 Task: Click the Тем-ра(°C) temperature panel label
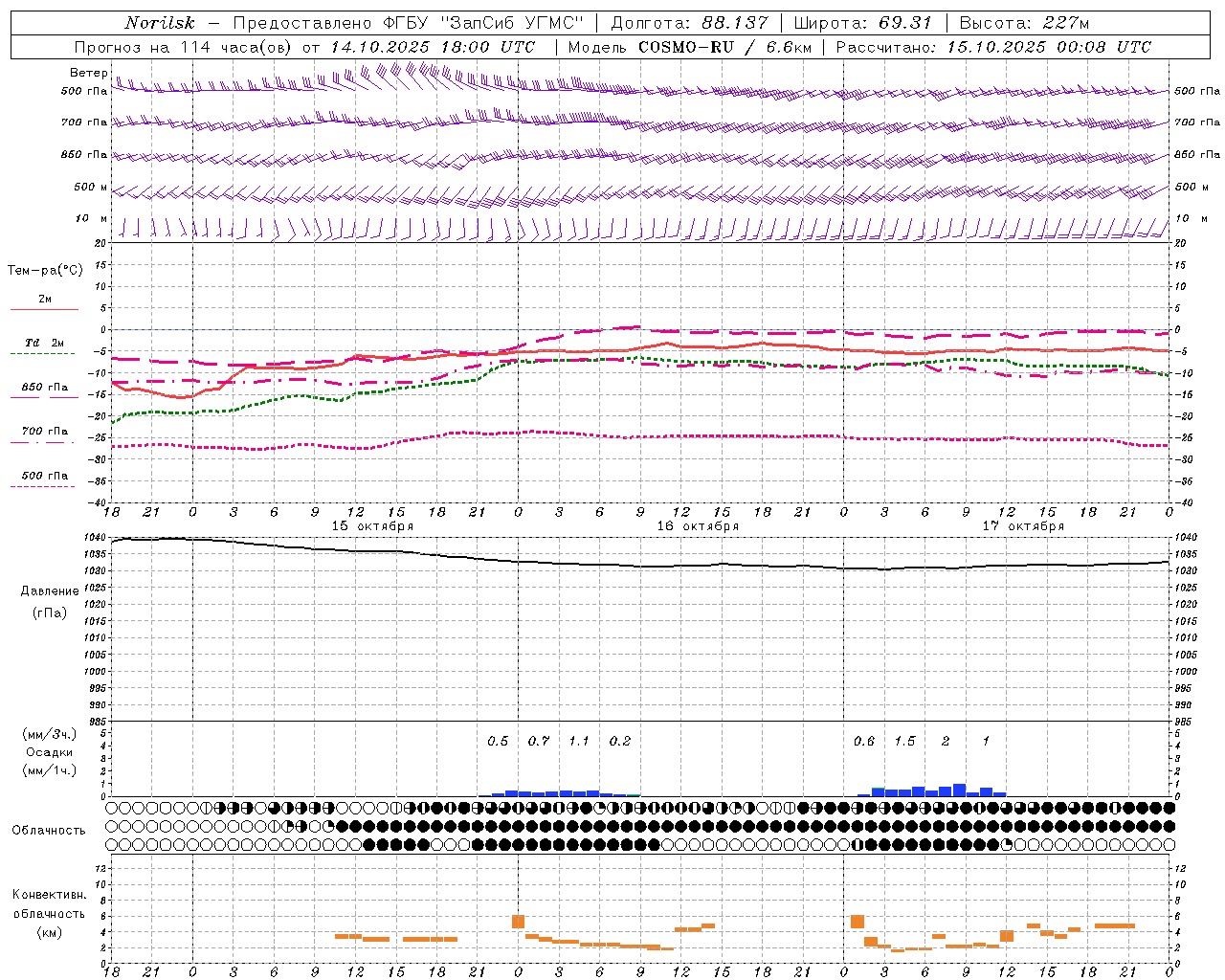pos(45,270)
